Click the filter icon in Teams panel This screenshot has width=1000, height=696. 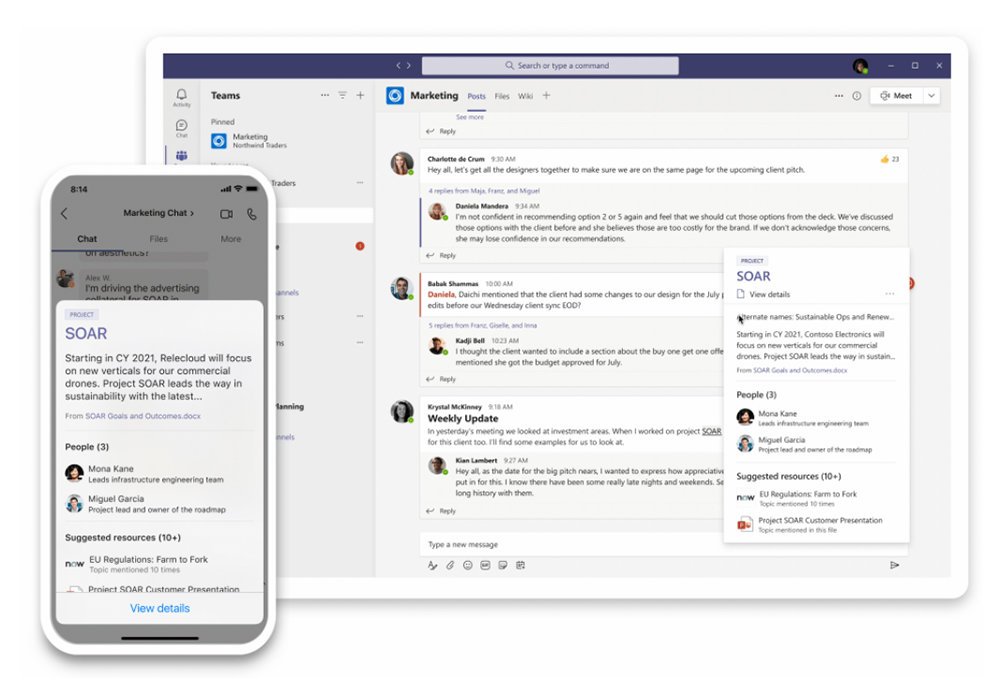342,95
